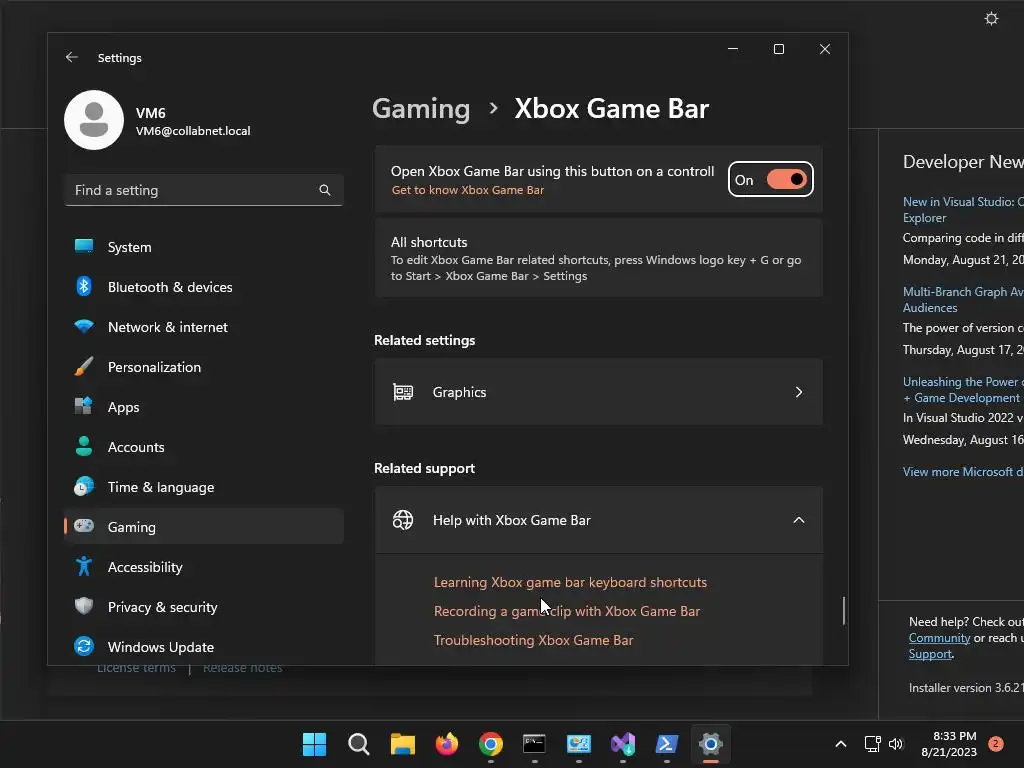This screenshot has width=1024, height=768.
Task: Open Community link in Installer window
Action: tap(939, 638)
